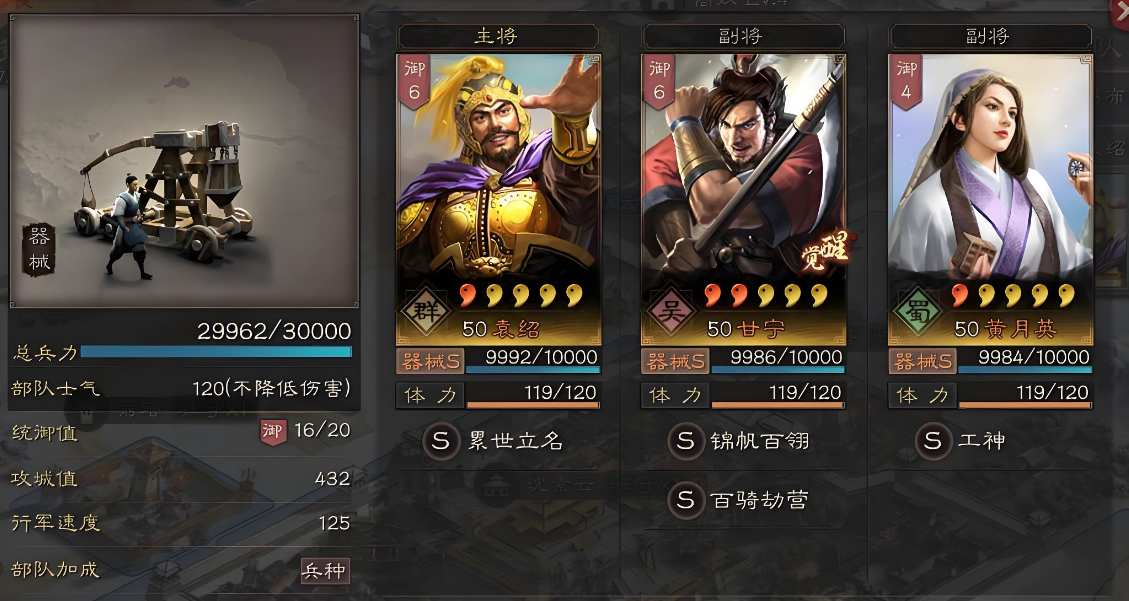Select the 主将 slot header
1129x601 pixels.
[x=498, y=36]
